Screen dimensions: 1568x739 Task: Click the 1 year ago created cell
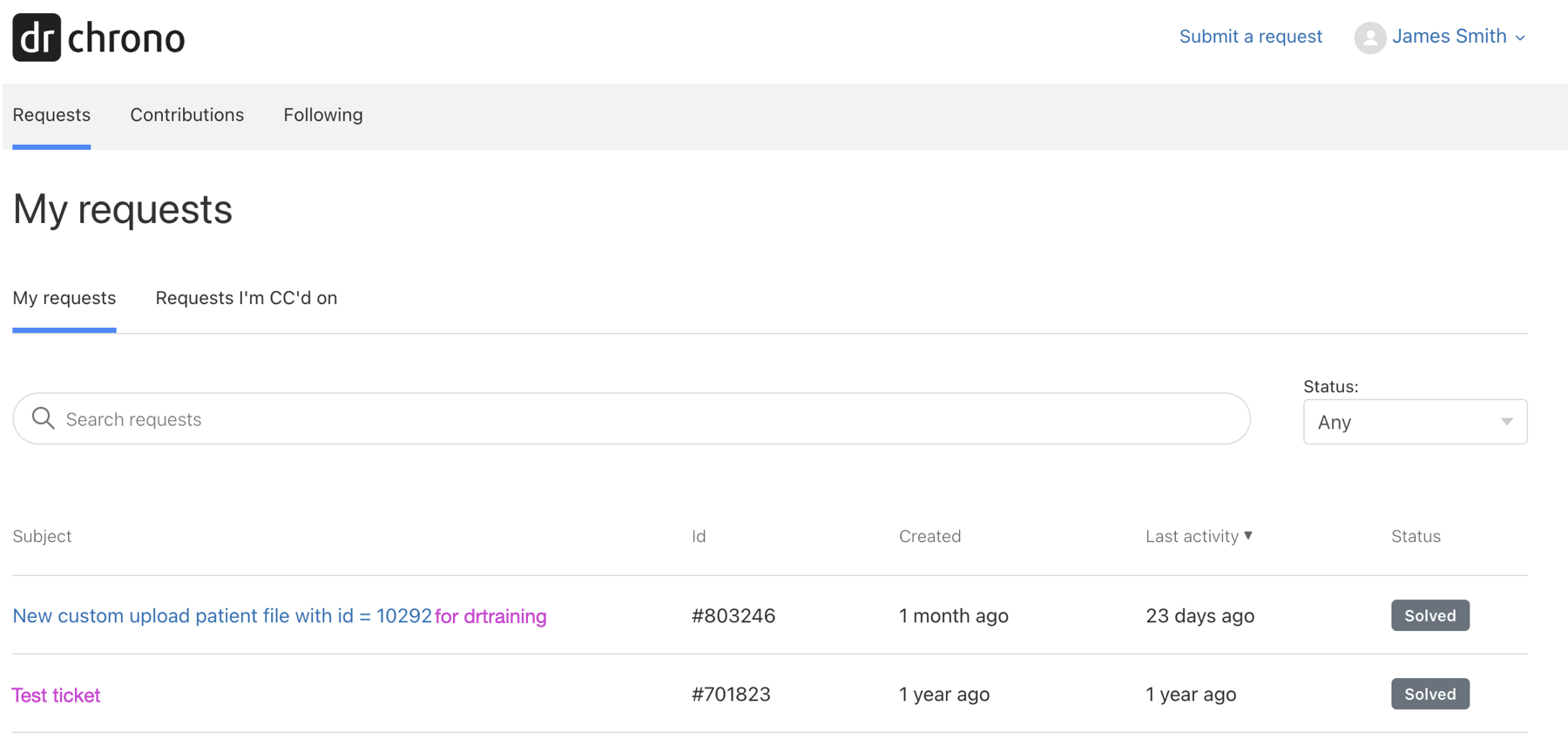click(943, 695)
